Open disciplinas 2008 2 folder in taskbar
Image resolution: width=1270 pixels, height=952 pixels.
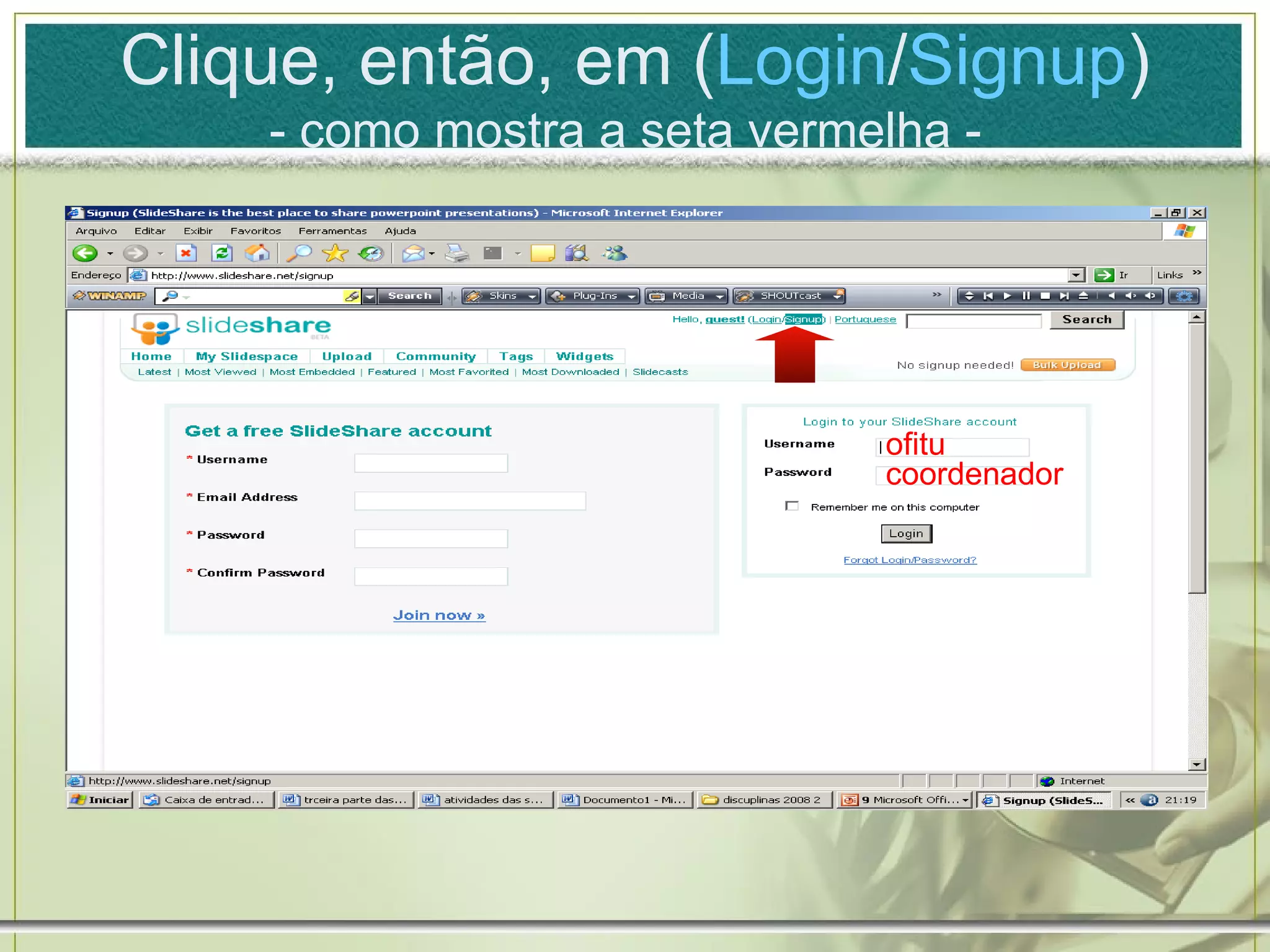[765, 800]
